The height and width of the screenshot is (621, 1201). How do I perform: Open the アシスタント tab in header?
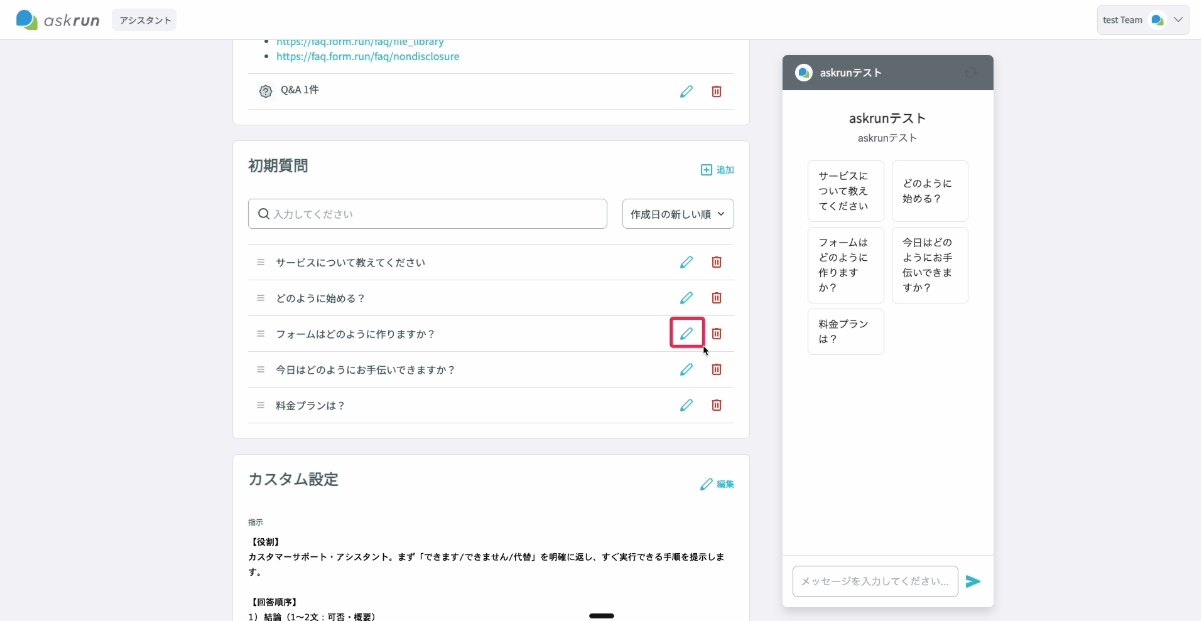click(144, 20)
